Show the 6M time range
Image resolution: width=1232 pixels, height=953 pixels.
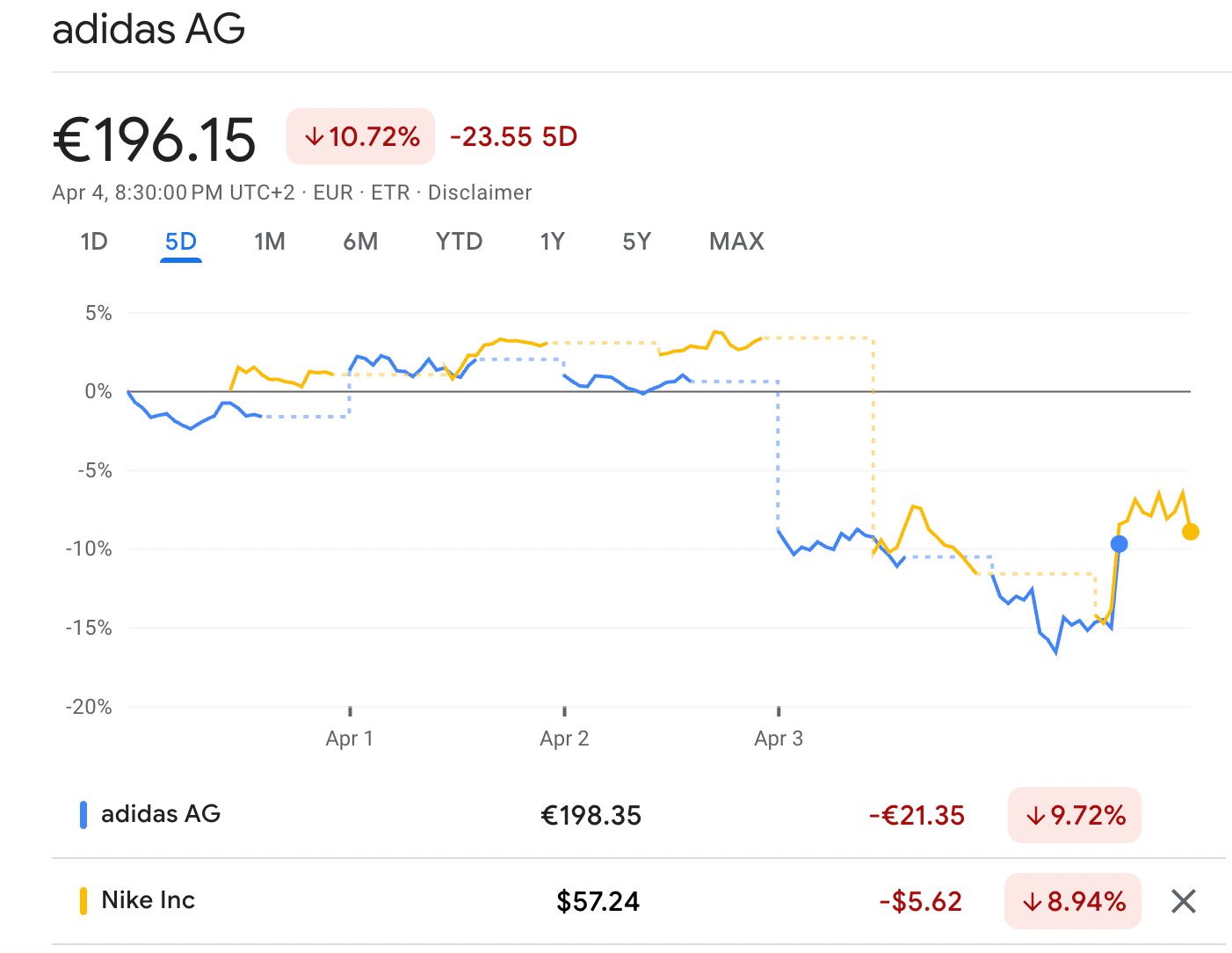pos(360,242)
